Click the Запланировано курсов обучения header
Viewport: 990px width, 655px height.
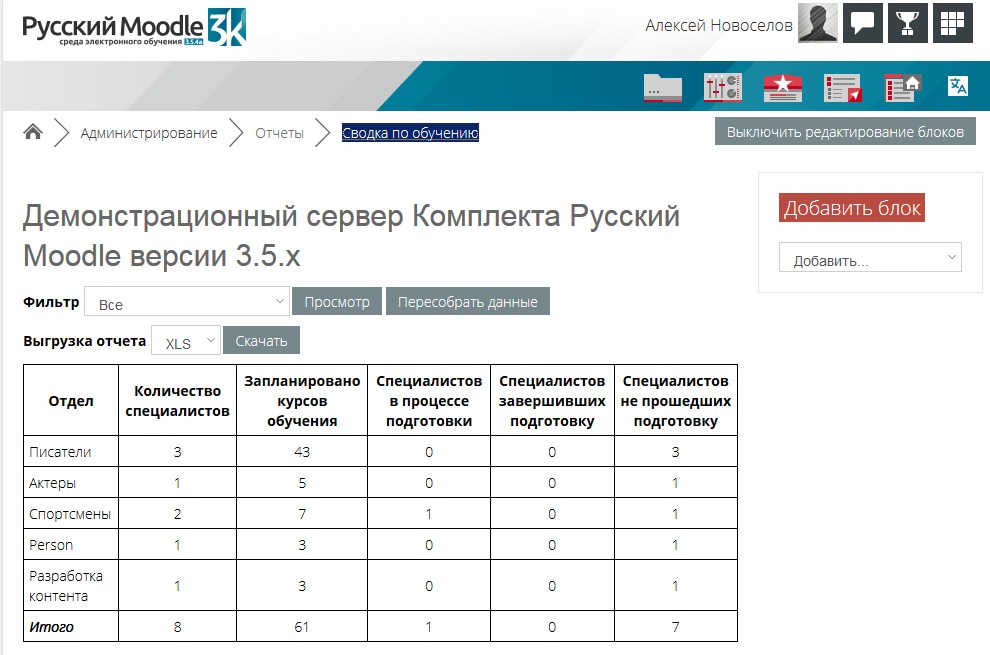coord(302,400)
